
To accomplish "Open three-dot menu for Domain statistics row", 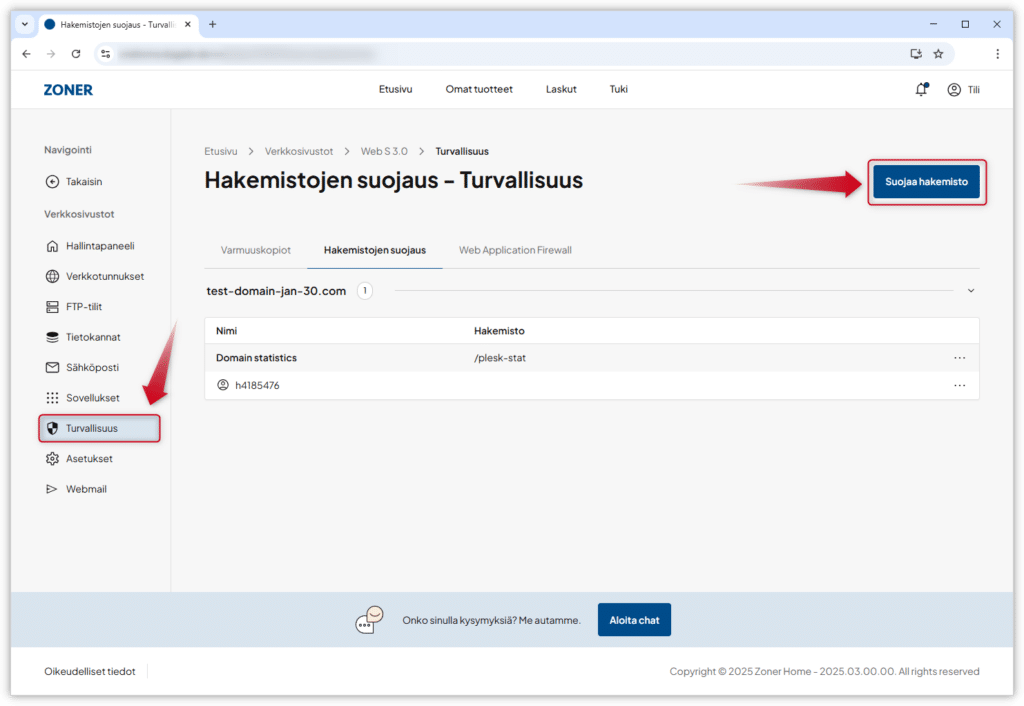I will coord(959,358).
